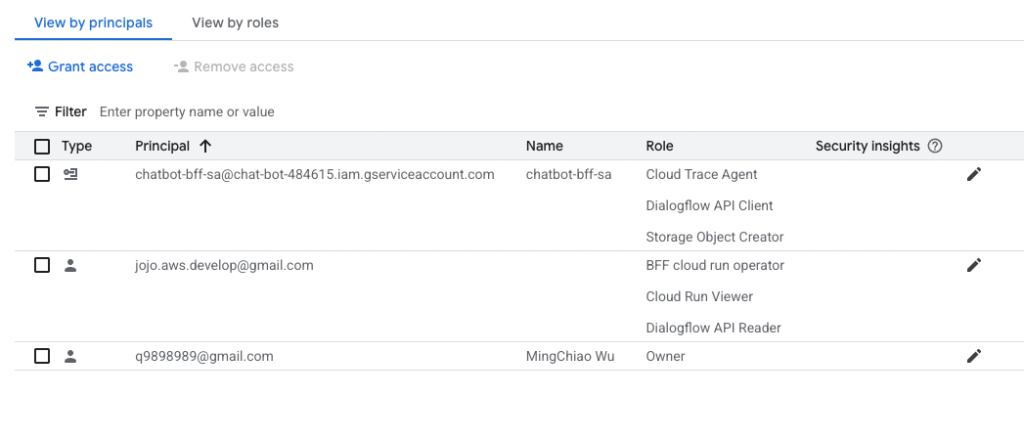Select the View by principals tab
This screenshot has height=441, width=1024.
(93, 23)
